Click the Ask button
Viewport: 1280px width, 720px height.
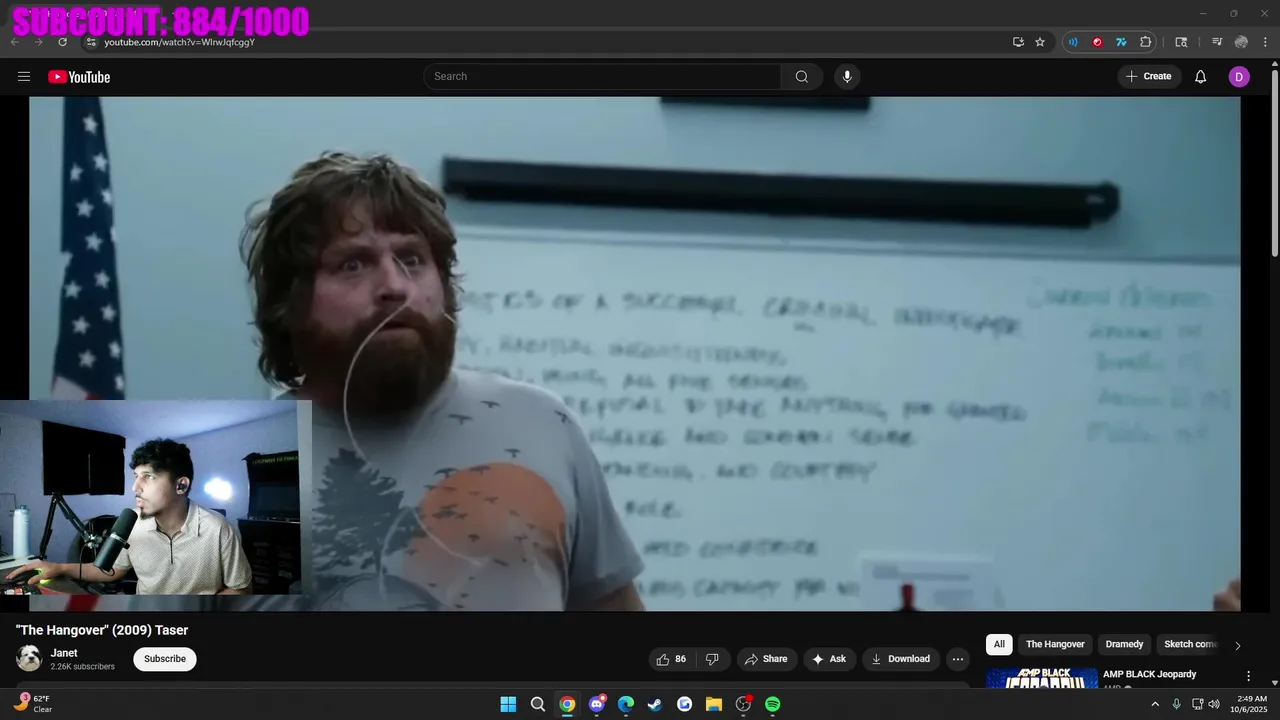click(829, 659)
